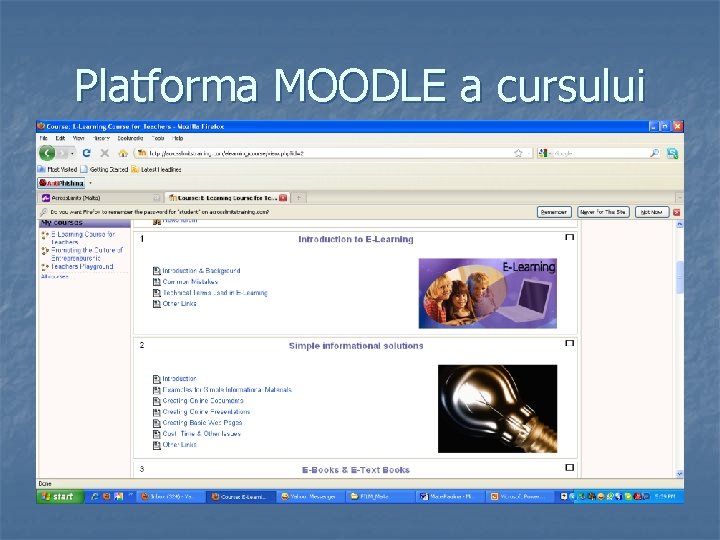Click page icon beside Creating Online Documents
This screenshot has height=540, width=720.
[x=157, y=401]
